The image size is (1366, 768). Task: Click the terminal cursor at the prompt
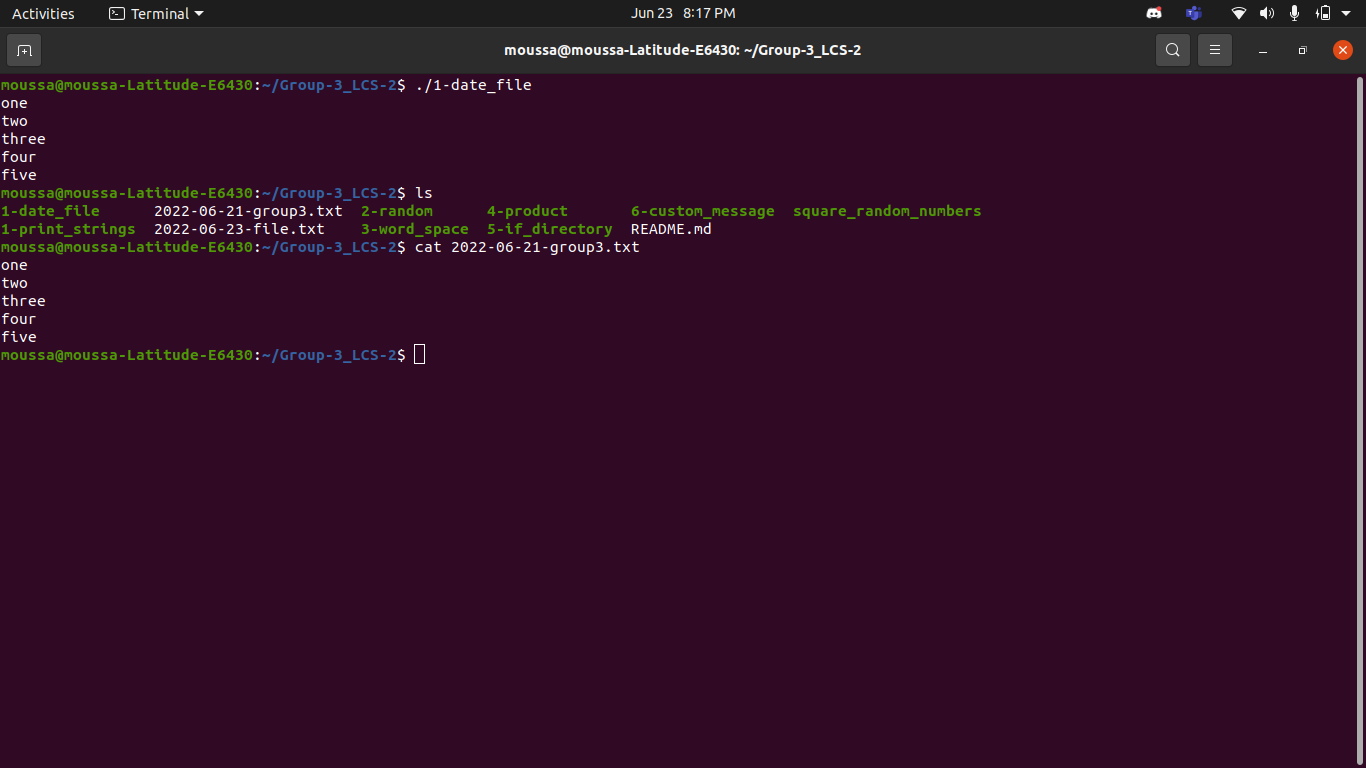coord(420,354)
